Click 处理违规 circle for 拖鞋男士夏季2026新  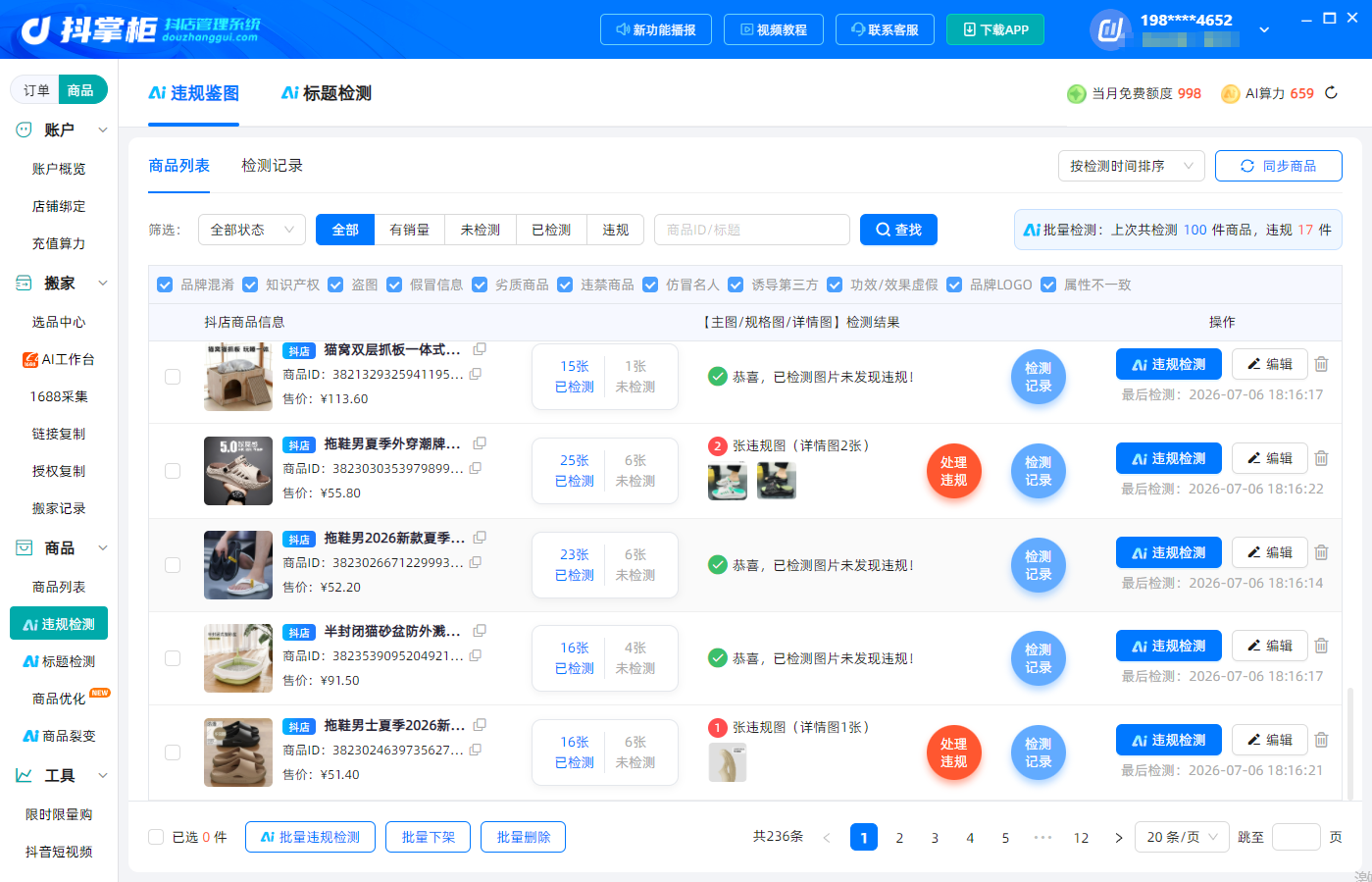pos(954,752)
